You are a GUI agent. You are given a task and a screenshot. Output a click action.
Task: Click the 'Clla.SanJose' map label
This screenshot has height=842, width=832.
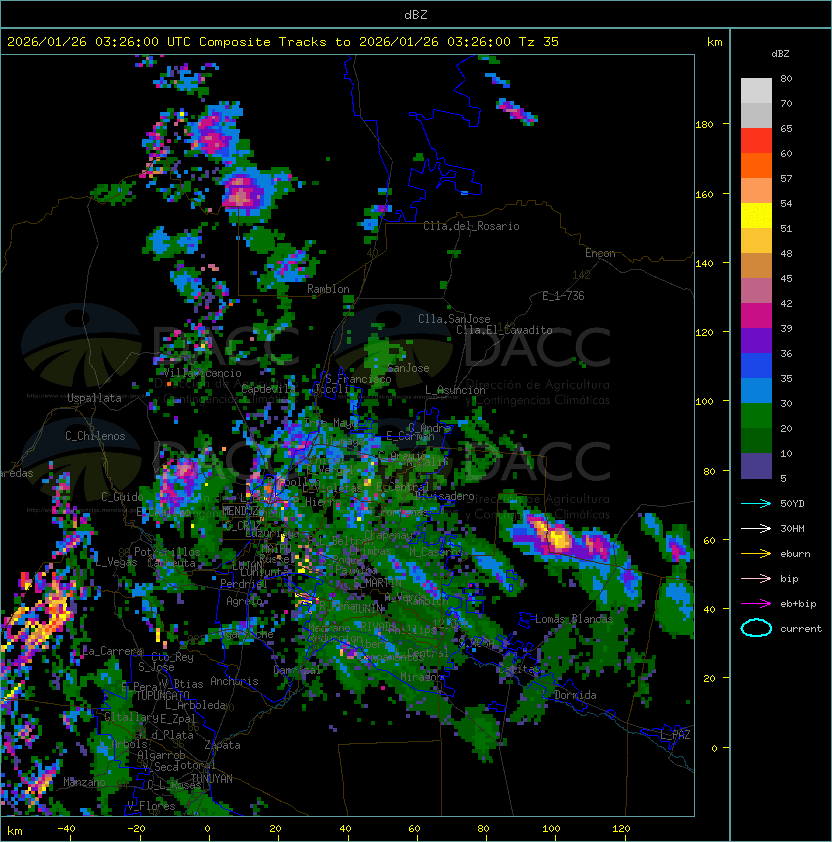tap(454, 319)
